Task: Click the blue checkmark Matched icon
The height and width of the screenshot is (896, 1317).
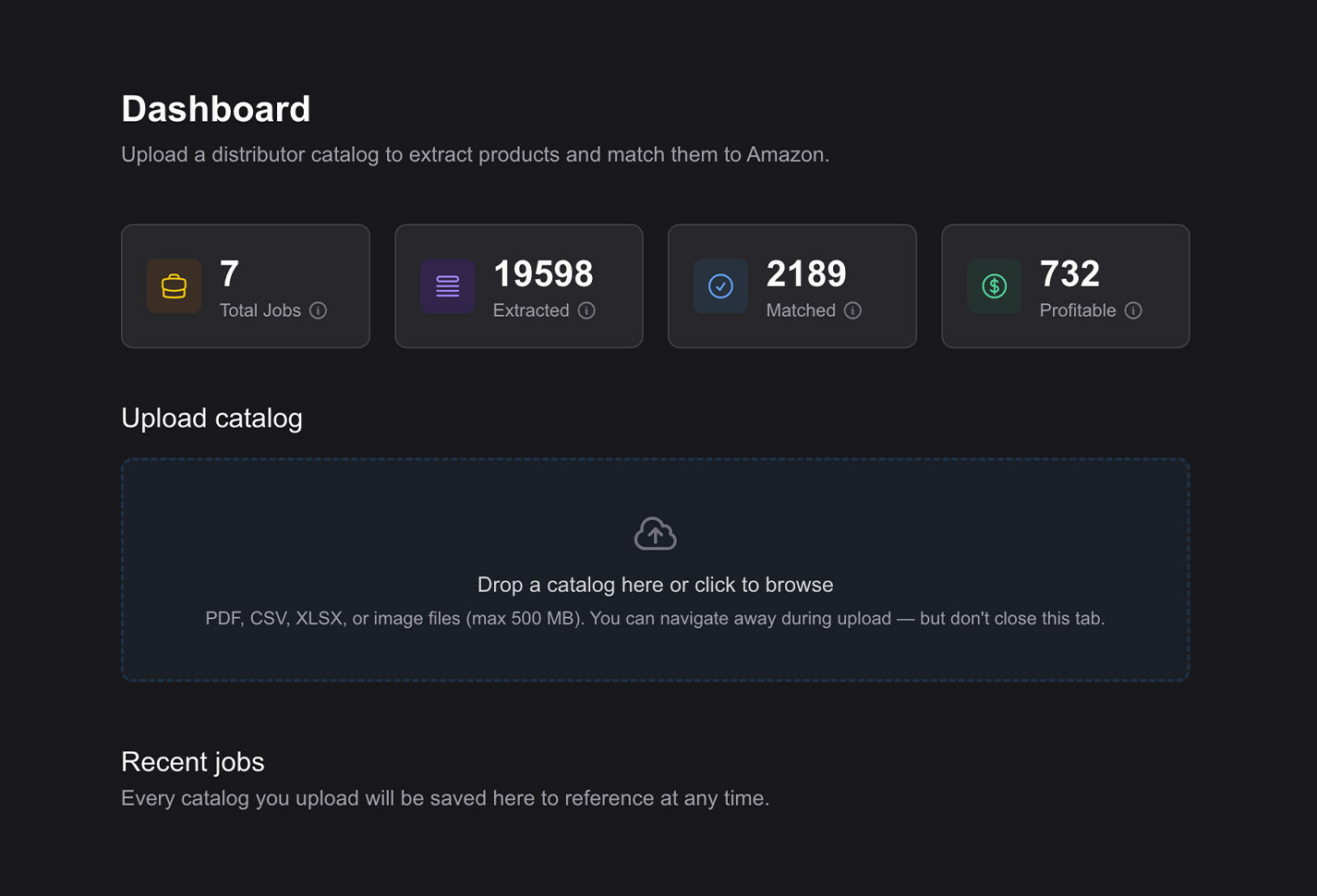Action: [720, 286]
